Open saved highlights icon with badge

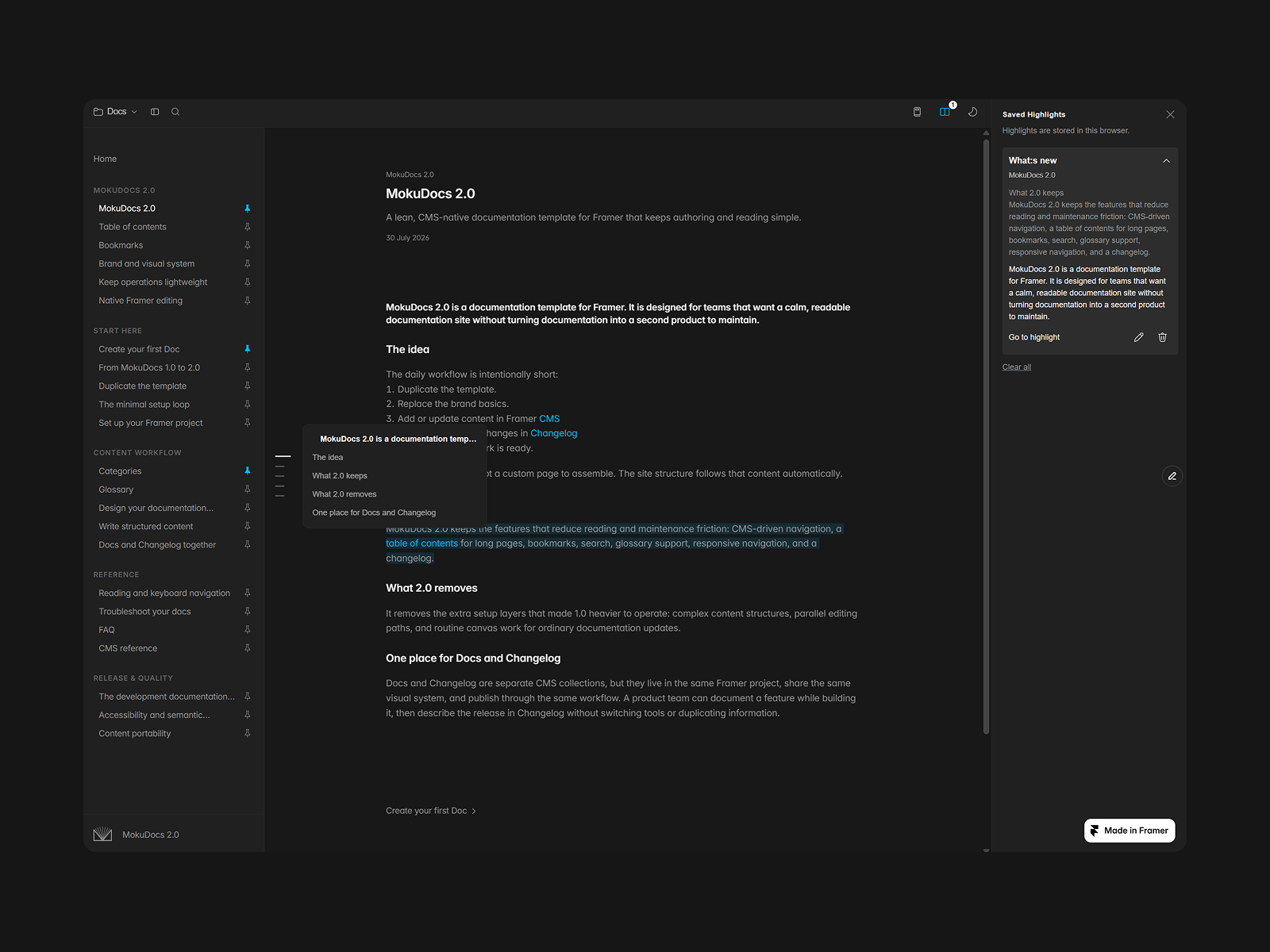click(x=945, y=112)
